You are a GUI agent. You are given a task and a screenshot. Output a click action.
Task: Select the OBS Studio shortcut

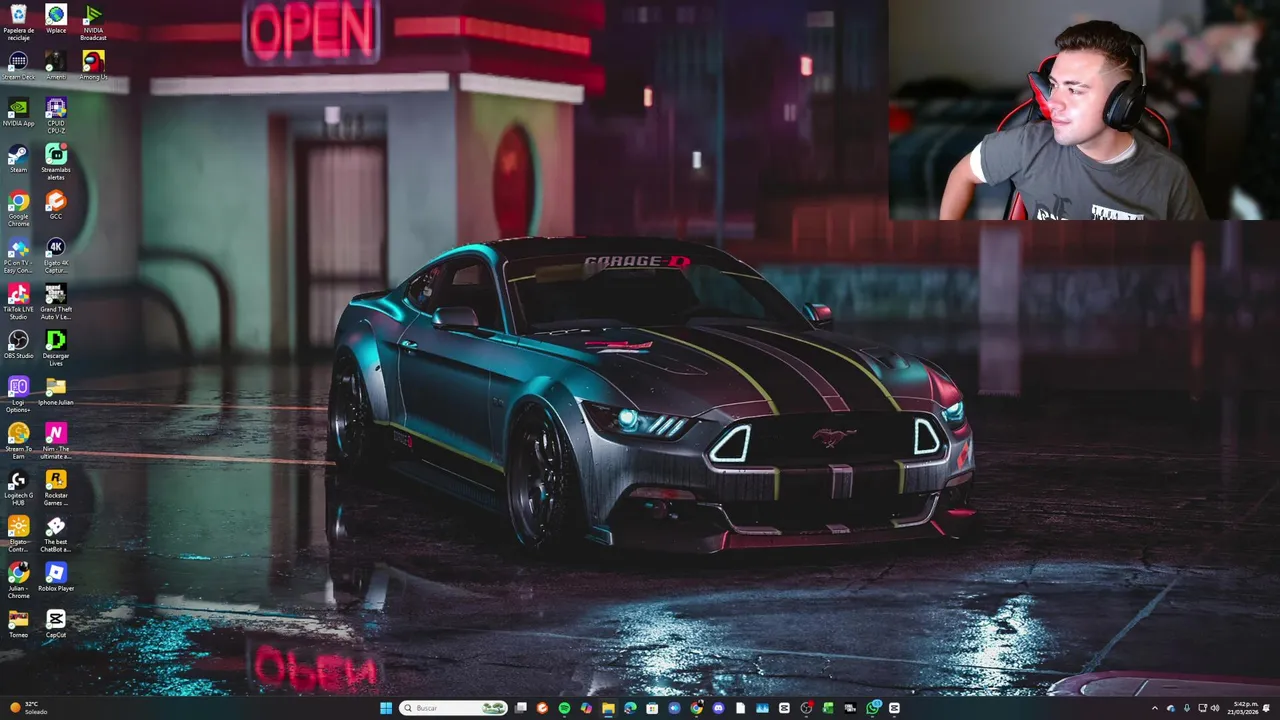(18, 344)
